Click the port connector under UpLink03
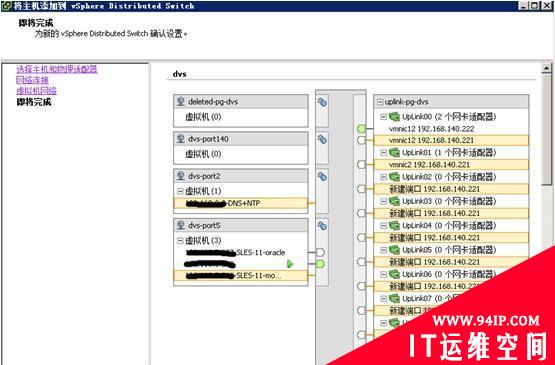 tap(361, 213)
